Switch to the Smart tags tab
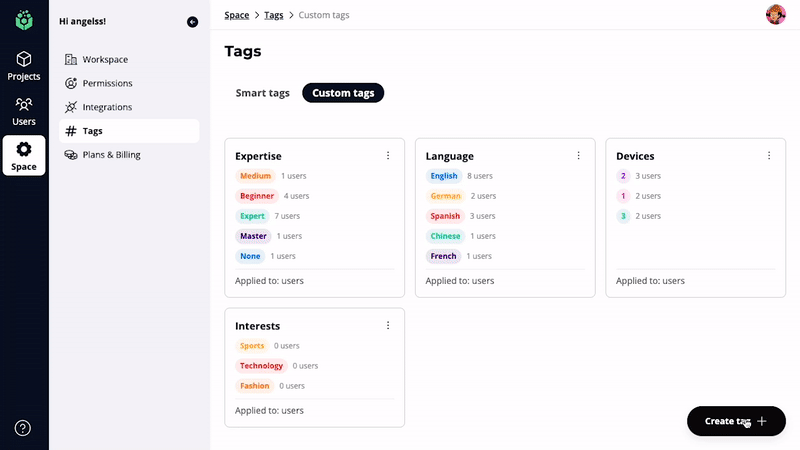The image size is (800, 450). click(262, 93)
